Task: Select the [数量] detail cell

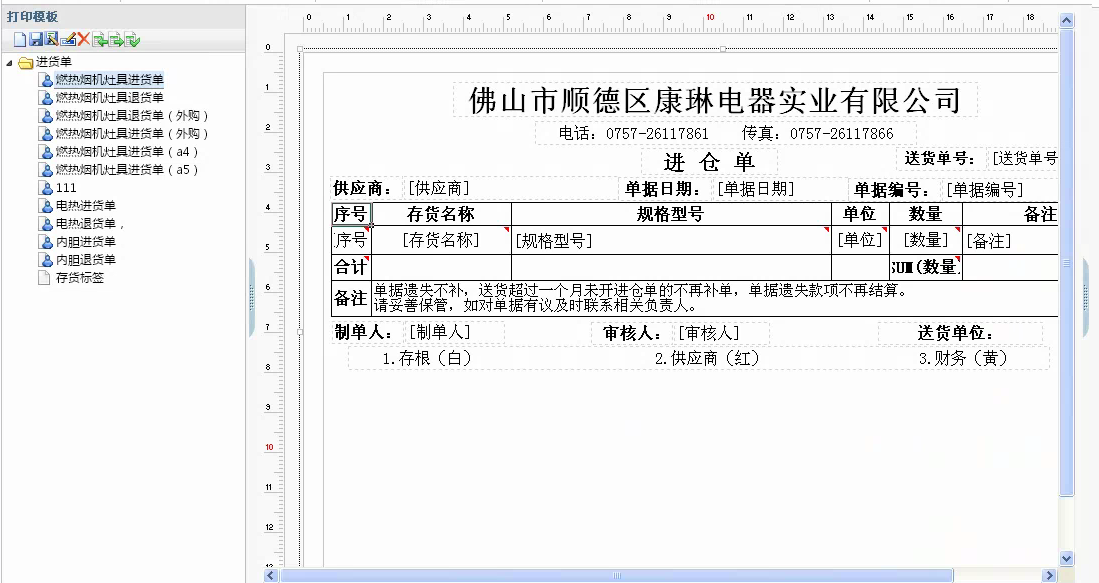Action: pyautogui.click(x=925, y=240)
